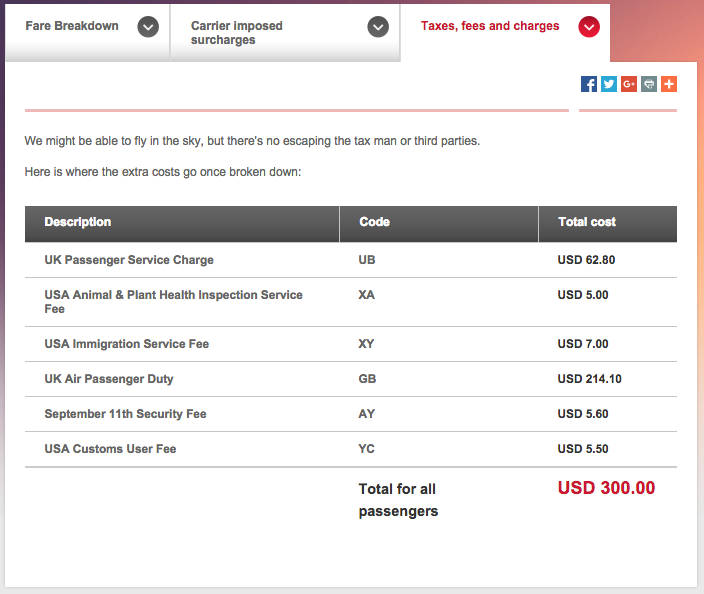Expand the Fare Breakdown chevron

pyautogui.click(x=148, y=27)
